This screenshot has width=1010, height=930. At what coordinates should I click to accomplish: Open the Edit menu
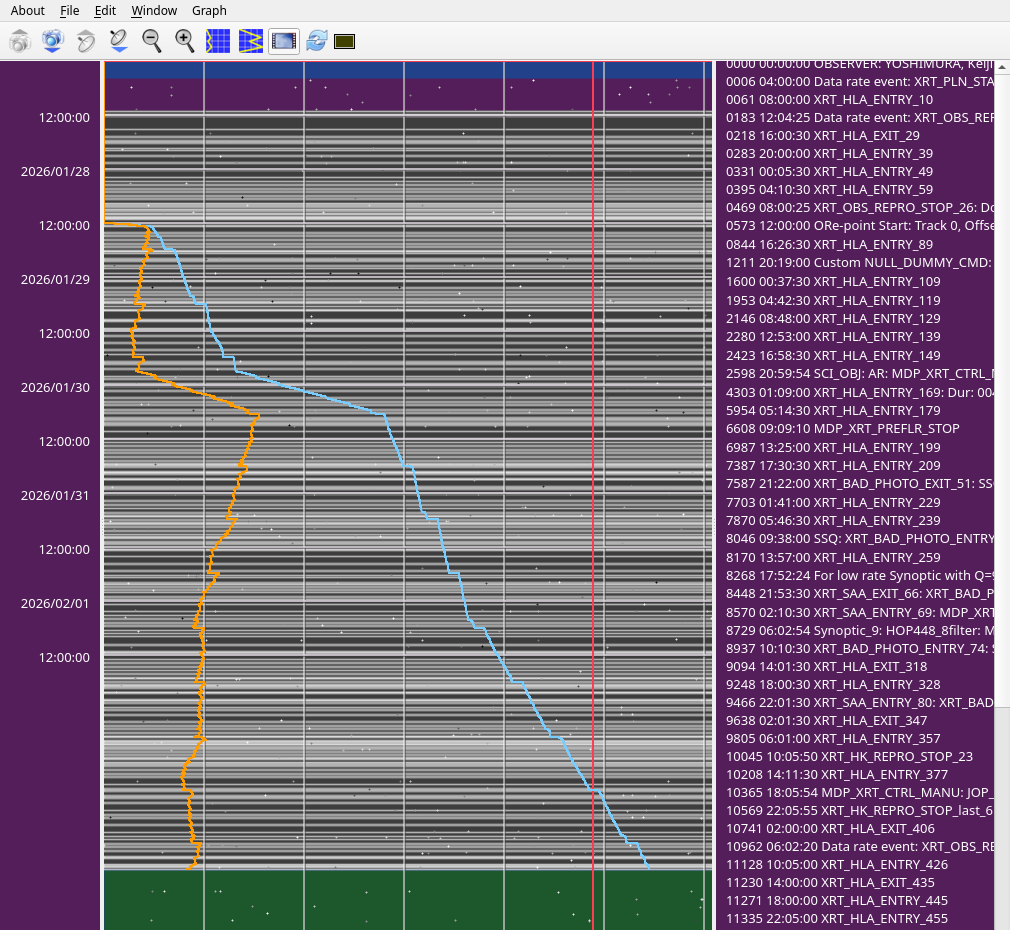pos(105,10)
